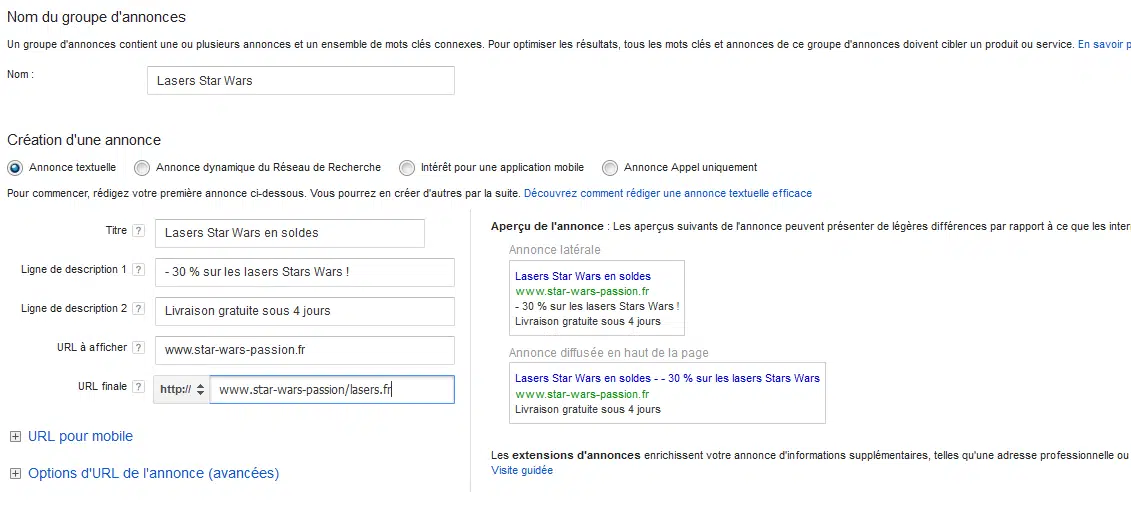
Task: Click help icon next to Titre
Action: tap(138, 232)
